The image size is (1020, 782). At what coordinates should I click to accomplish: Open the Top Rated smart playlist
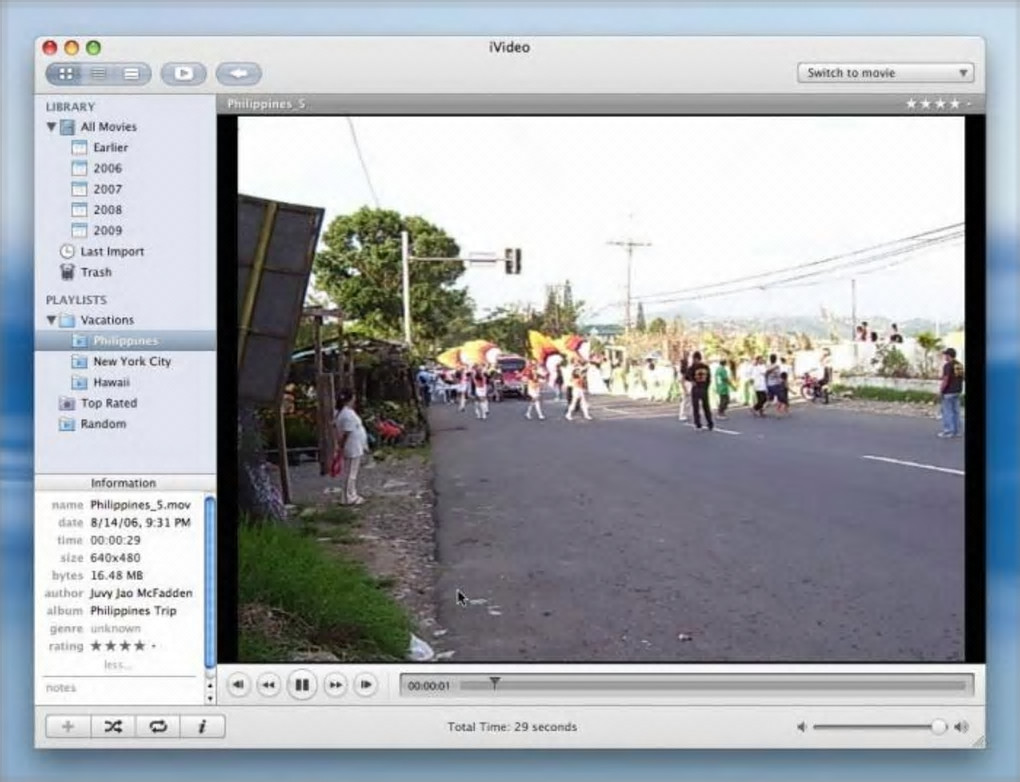click(109, 403)
